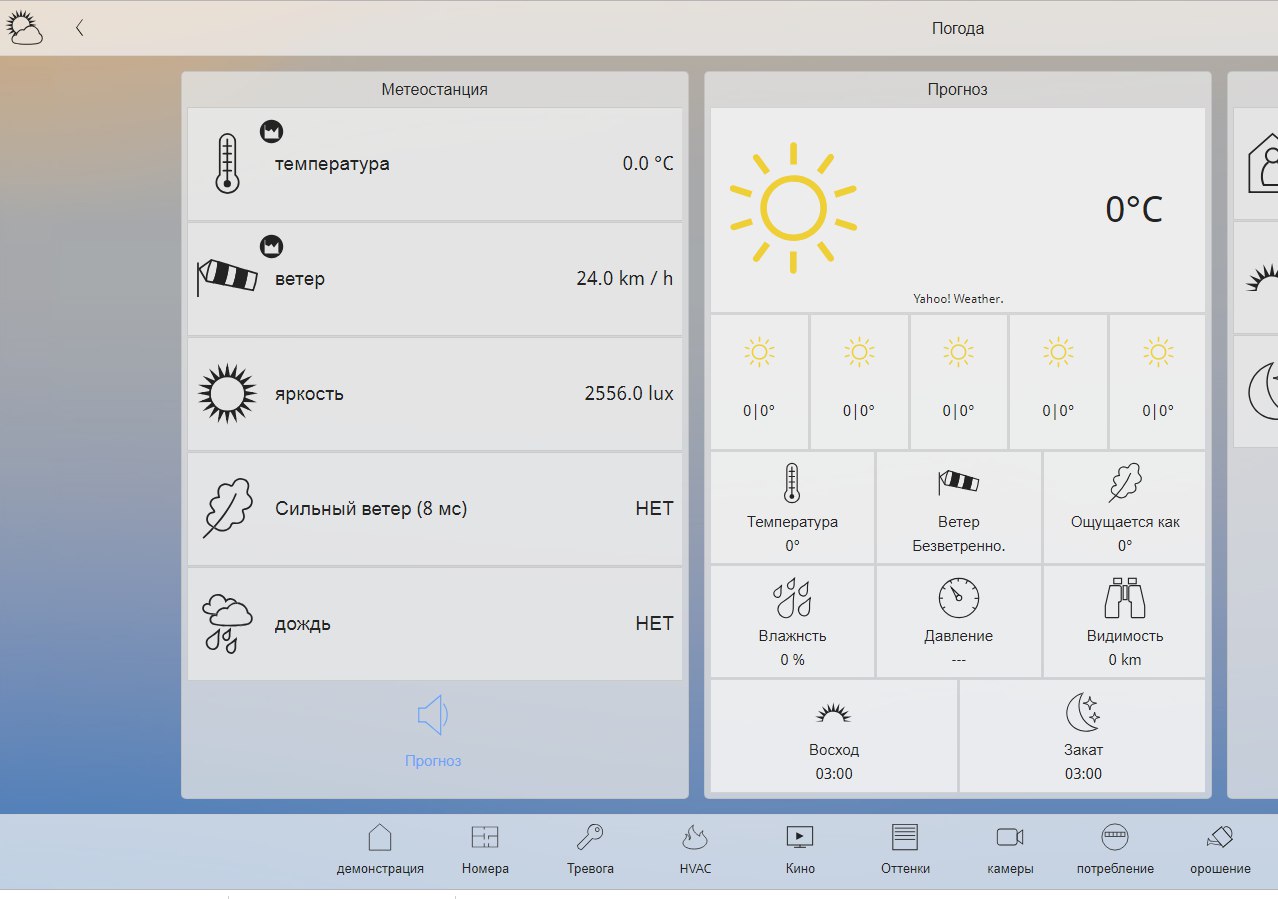Click the Метеостанция panel heading

434,89
